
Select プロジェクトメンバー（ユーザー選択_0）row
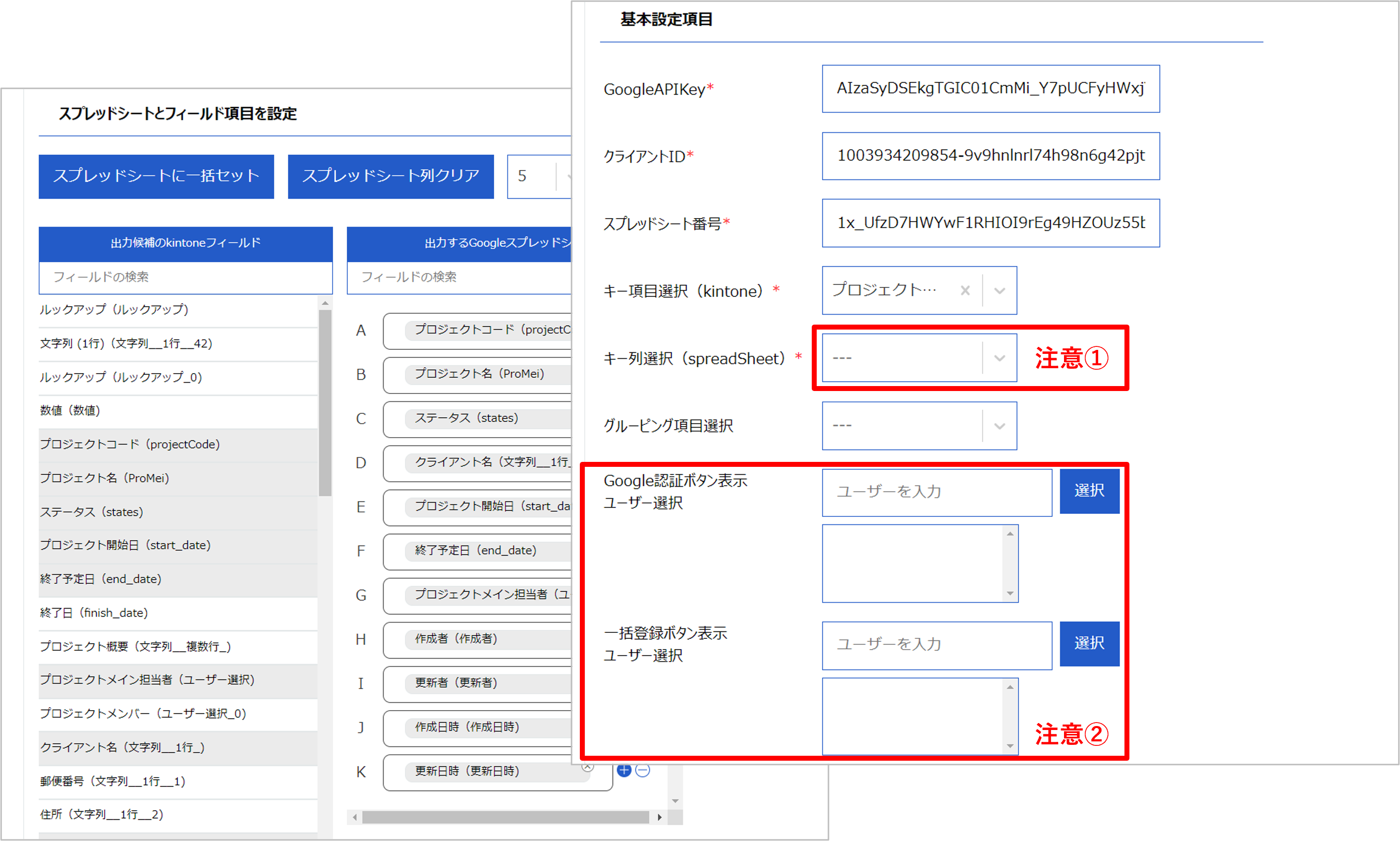pyautogui.click(x=178, y=714)
